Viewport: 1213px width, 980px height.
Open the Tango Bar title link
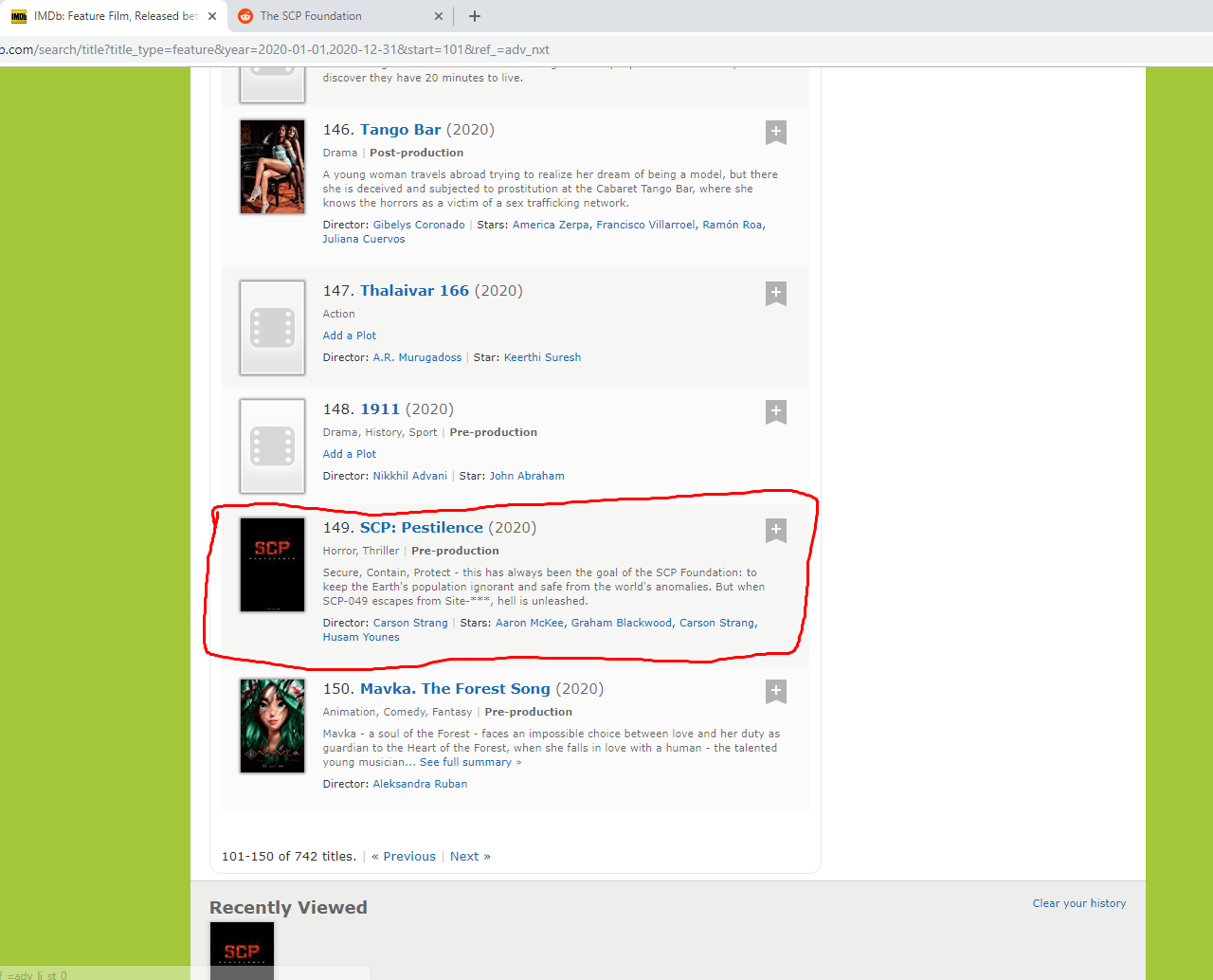tap(400, 130)
